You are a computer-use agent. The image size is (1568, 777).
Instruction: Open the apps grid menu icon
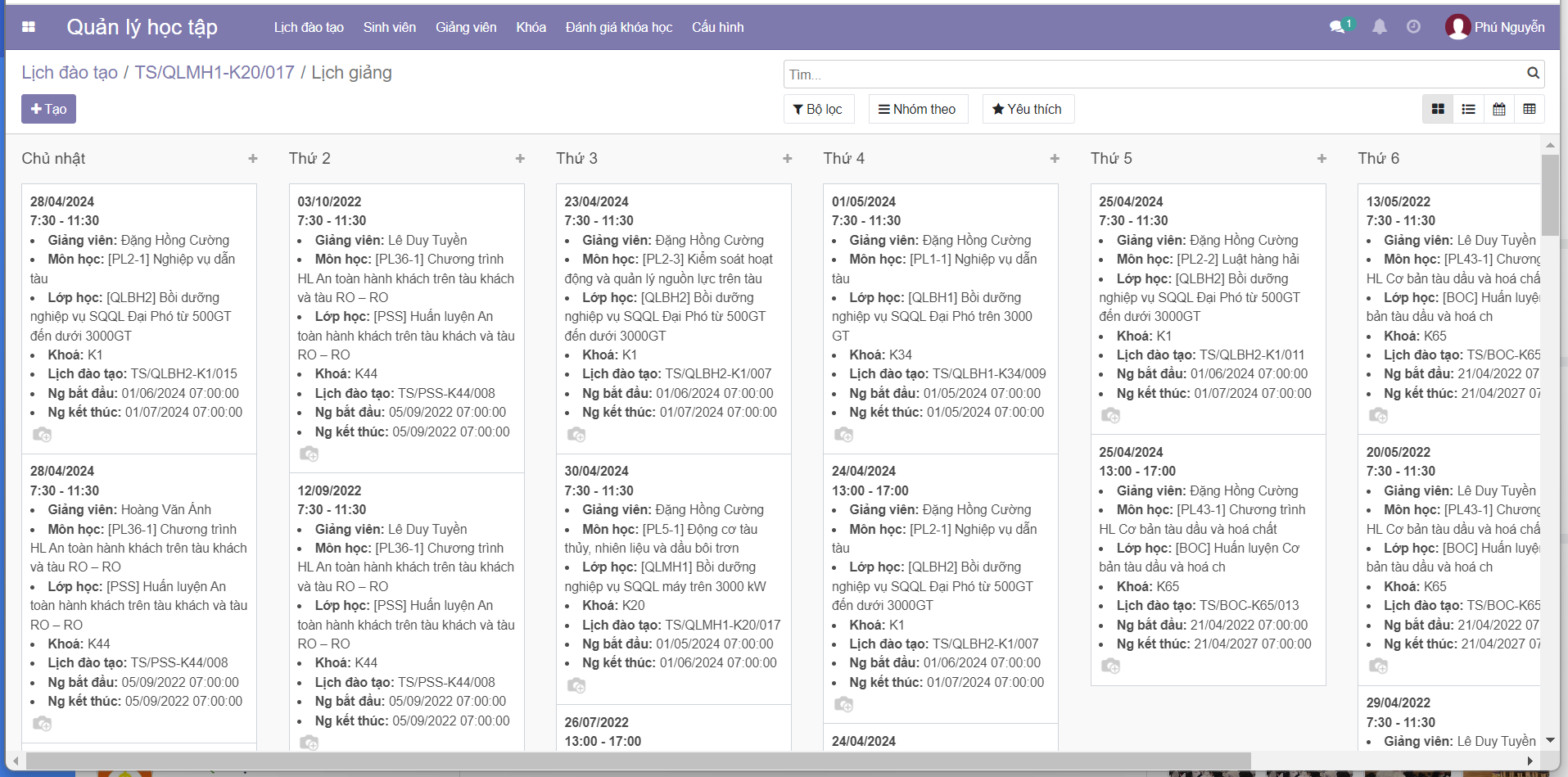point(29,27)
